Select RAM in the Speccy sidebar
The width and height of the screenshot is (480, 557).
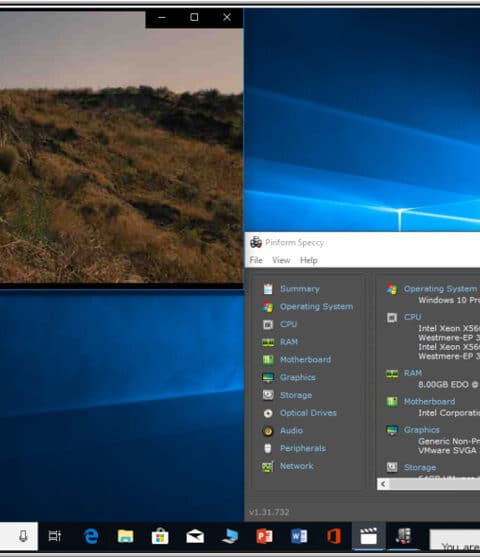click(x=288, y=342)
